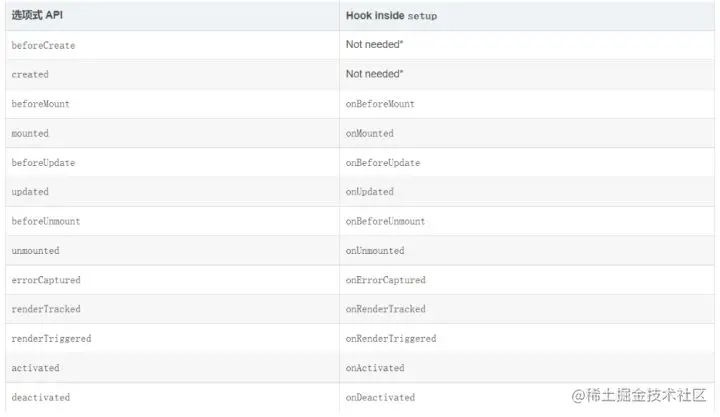Select the first Not needed cell
This screenshot has height=417, width=720.
[x=527, y=45]
